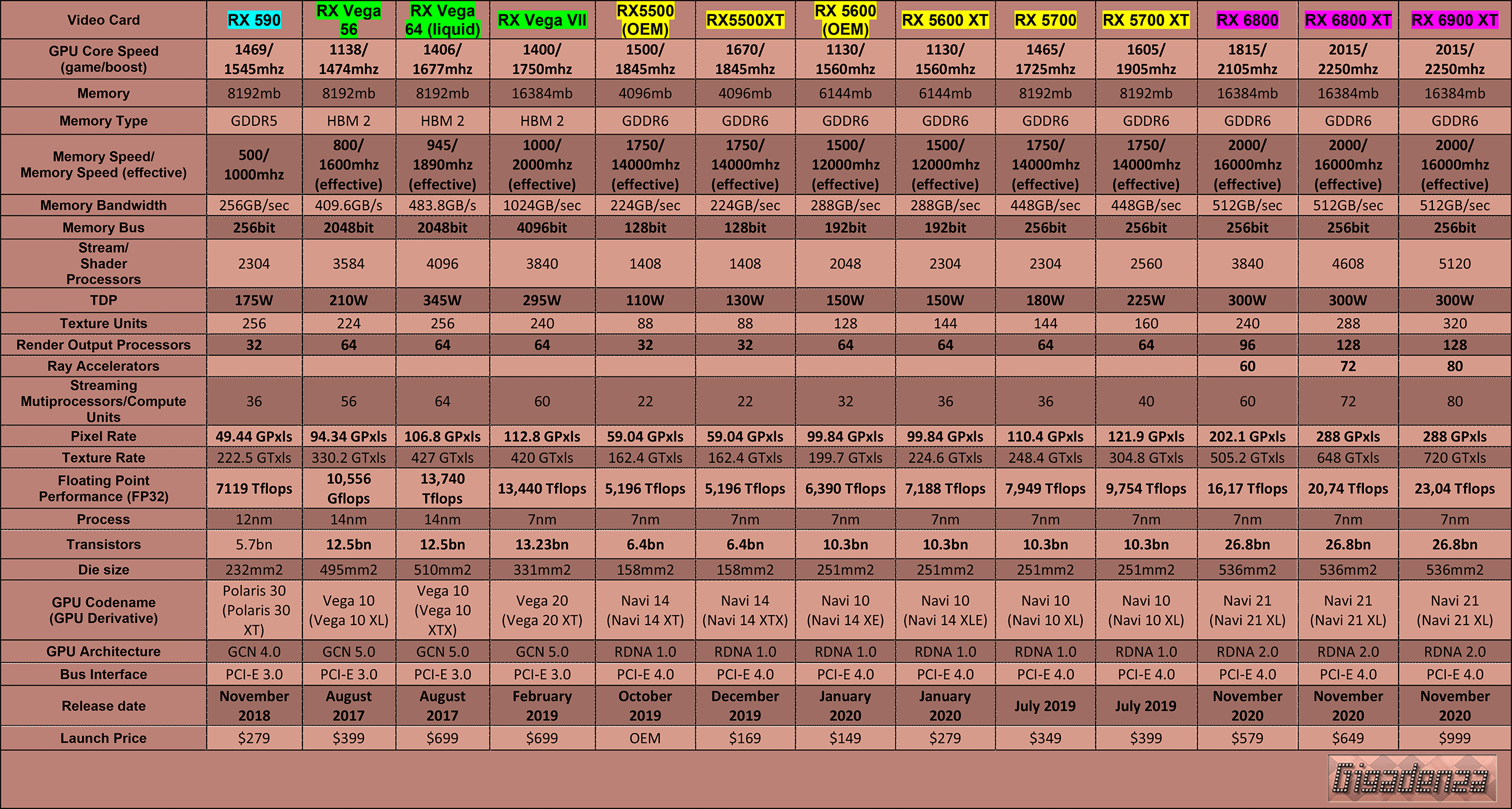1512x809 pixels.
Task: Select the 1024GB/sec memory bandwidth cell
Action: 542,205
